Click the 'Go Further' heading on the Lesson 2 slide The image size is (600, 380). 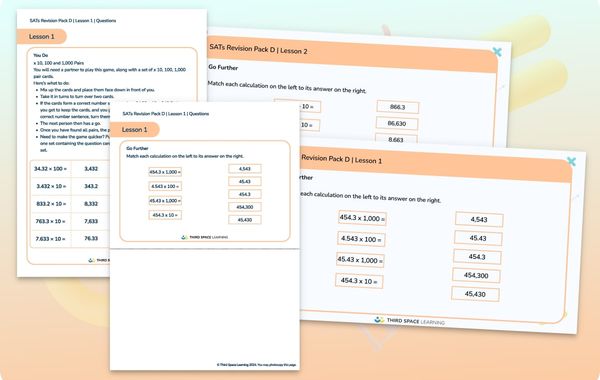coord(223,67)
